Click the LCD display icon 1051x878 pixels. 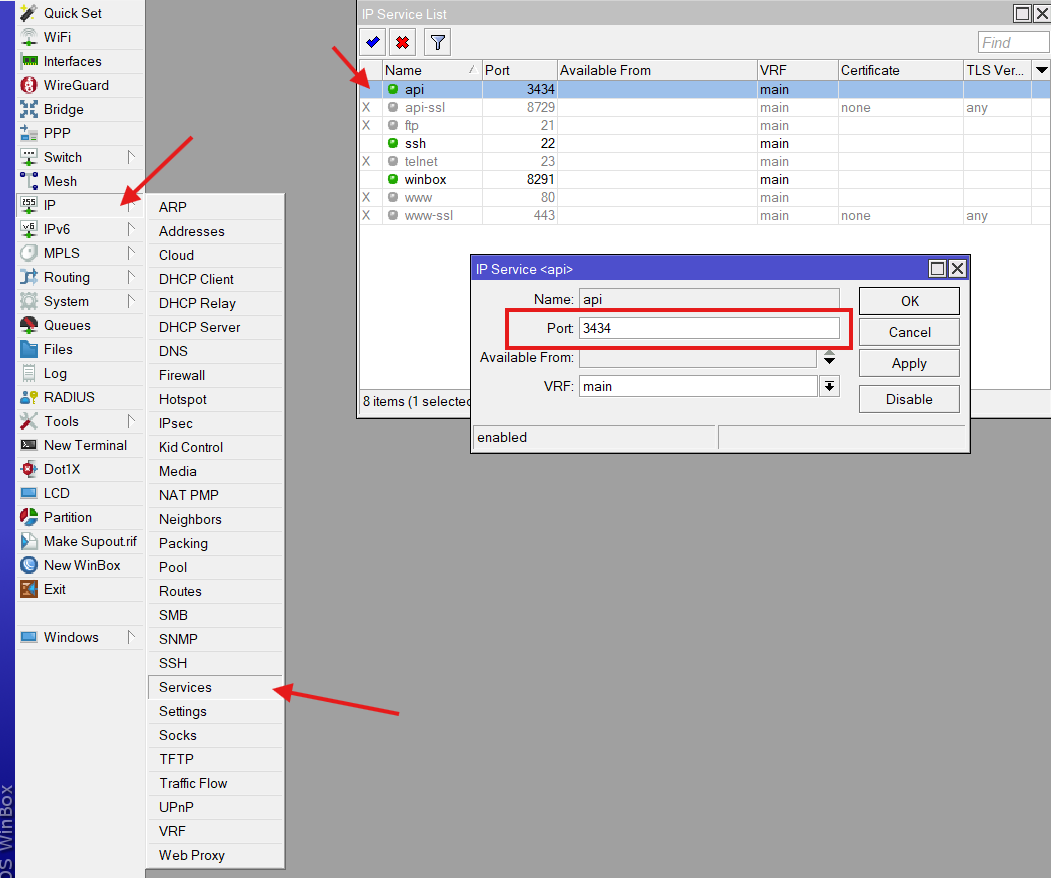click(29, 493)
